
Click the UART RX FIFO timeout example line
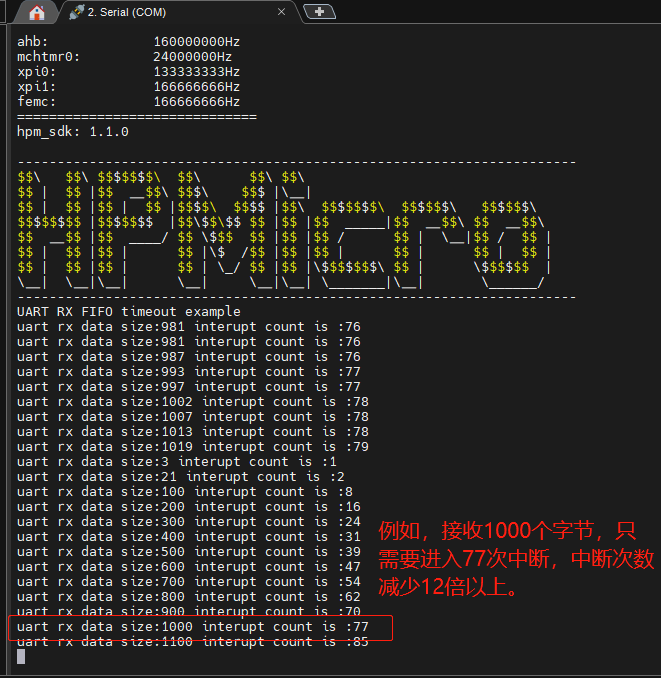point(129,311)
